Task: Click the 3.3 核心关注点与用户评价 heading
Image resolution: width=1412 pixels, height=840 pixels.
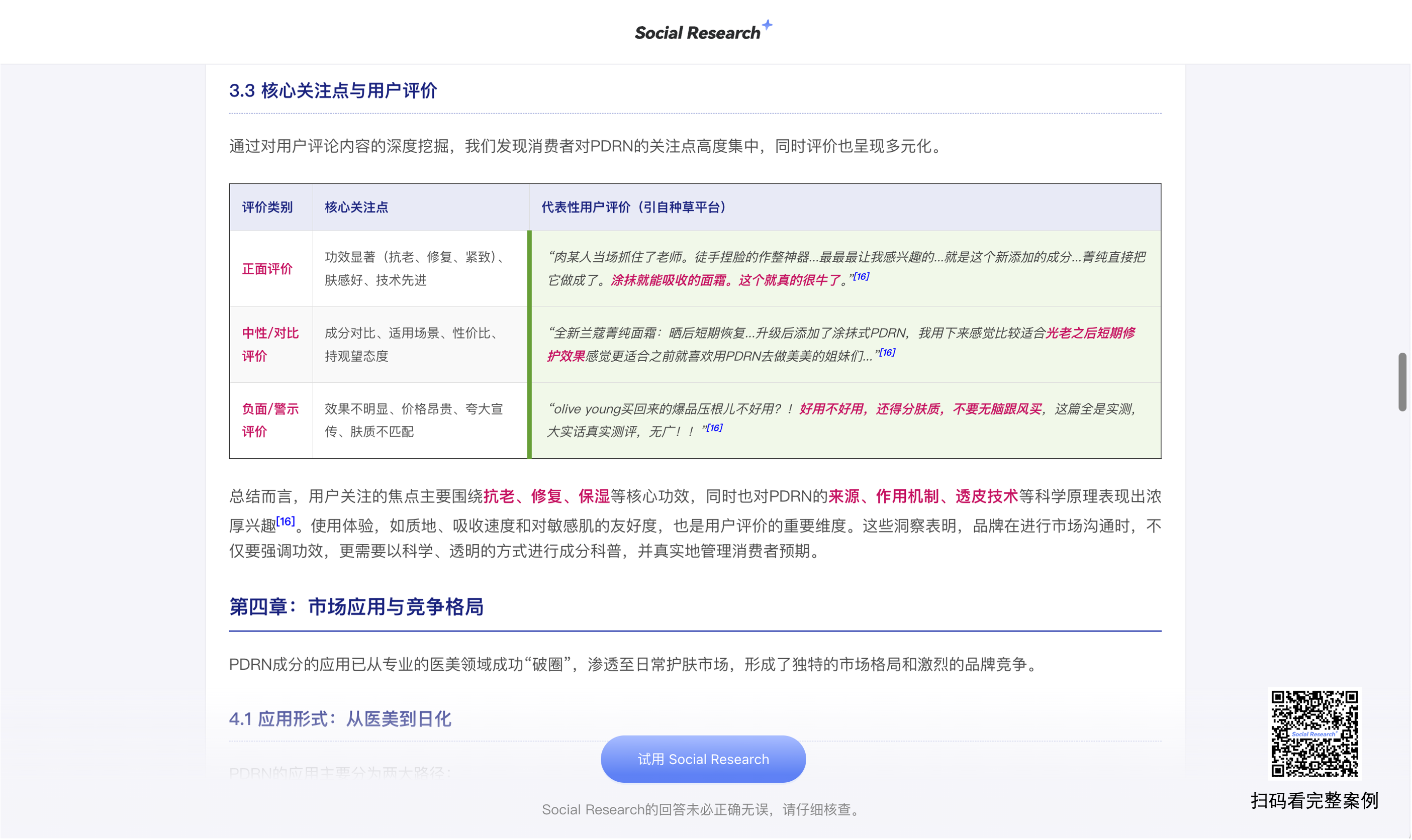Action: tap(333, 90)
